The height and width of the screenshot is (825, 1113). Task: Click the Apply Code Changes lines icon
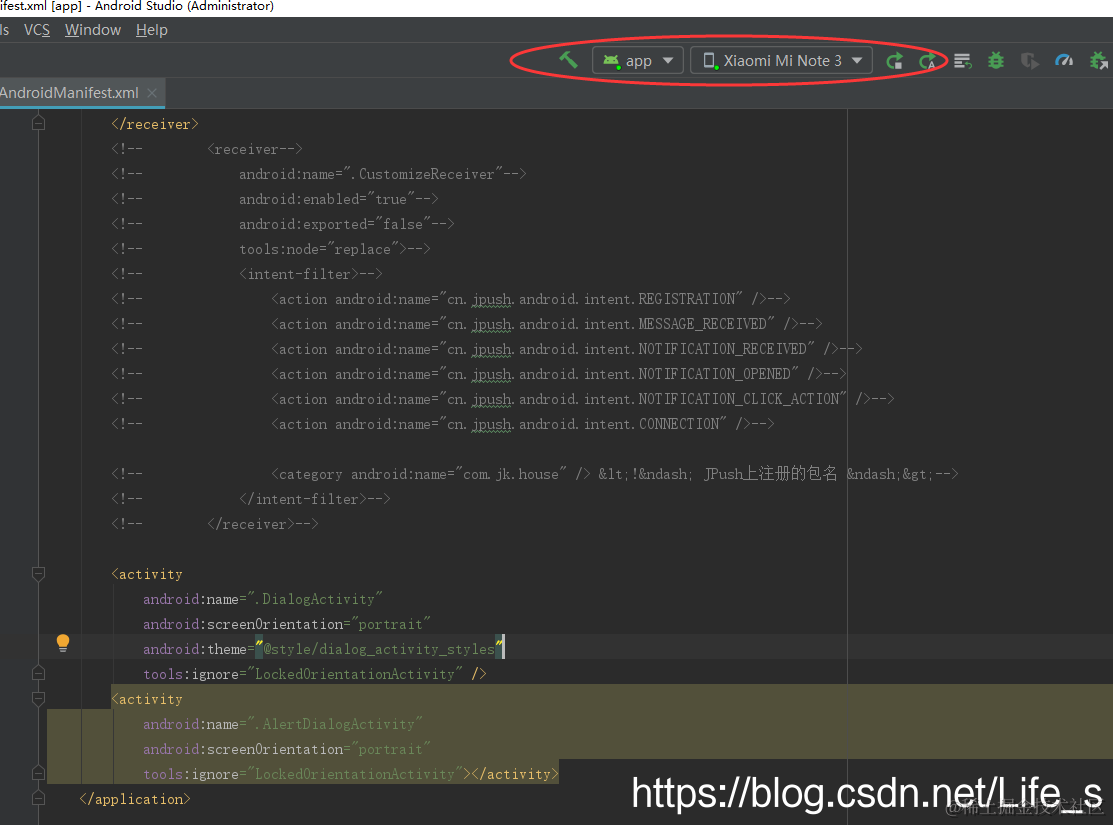(963, 61)
